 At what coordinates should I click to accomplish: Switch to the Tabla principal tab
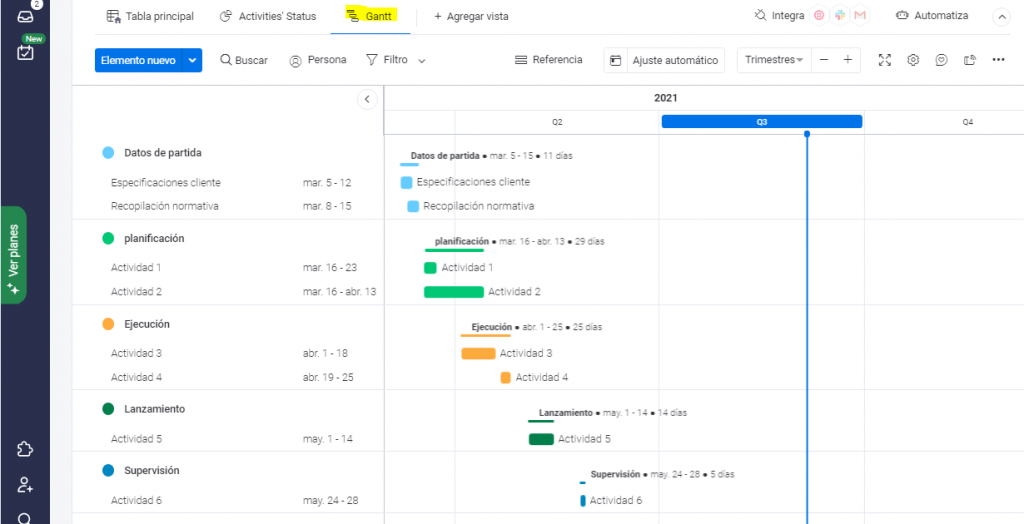(149, 16)
